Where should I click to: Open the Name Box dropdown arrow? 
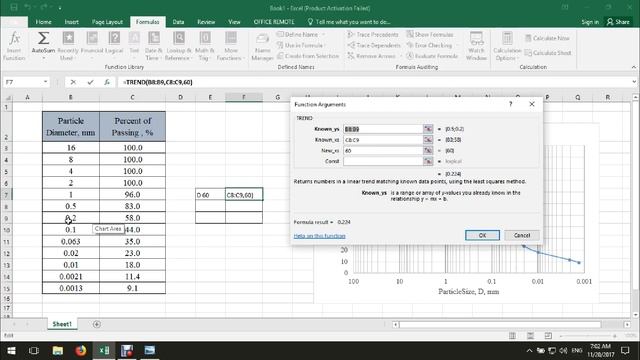click(x=45, y=82)
